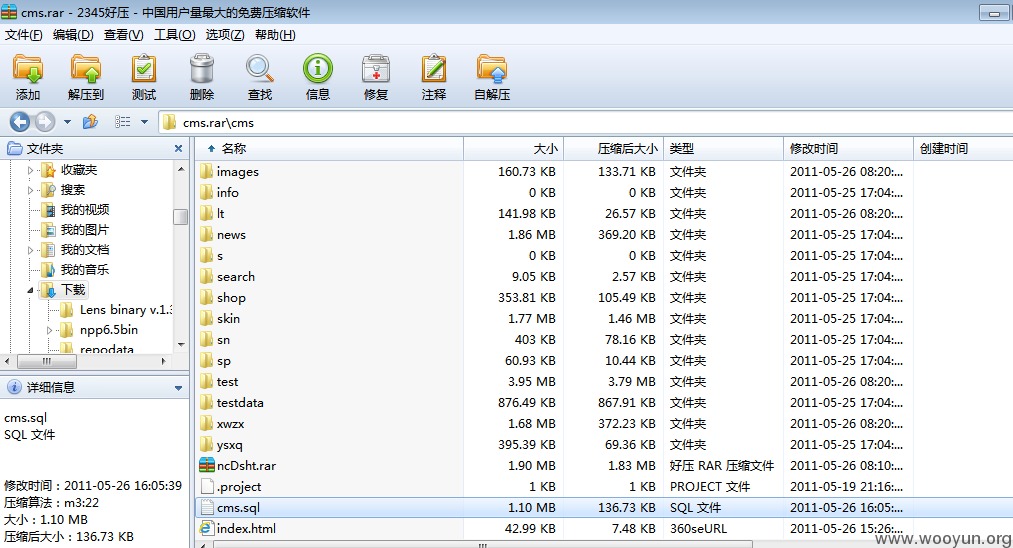This screenshot has height=548, width=1013.
Task: Open the view mode dropdown arrow
Action: point(144,121)
